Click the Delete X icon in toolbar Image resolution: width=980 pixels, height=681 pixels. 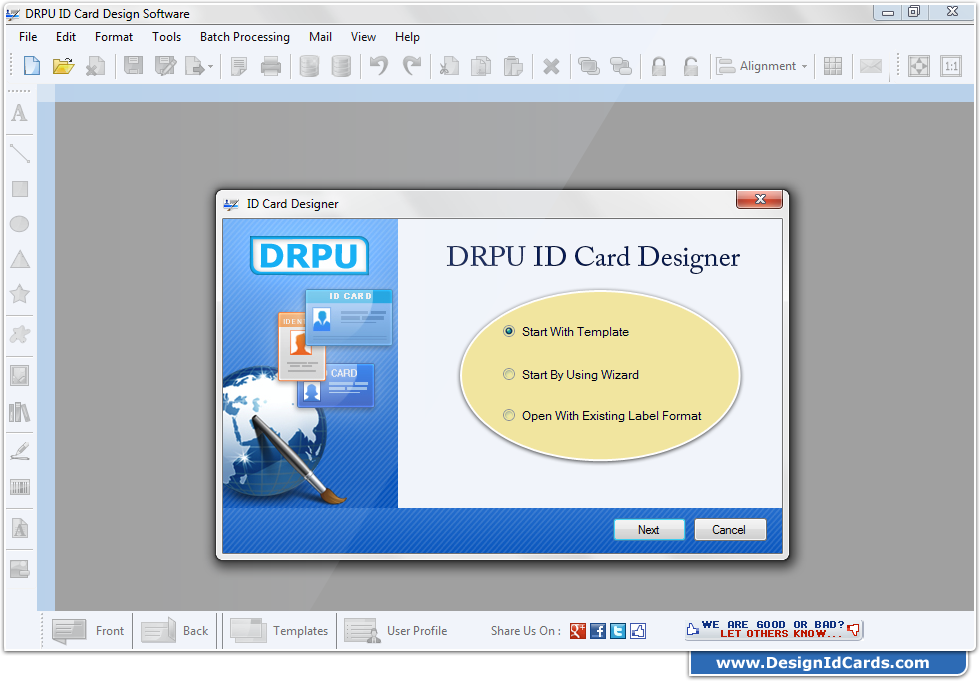(x=551, y=66)
